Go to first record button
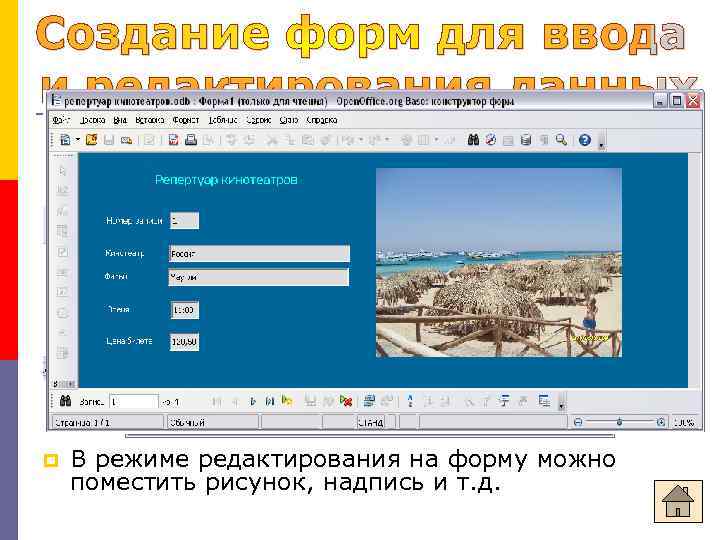Screen dimensions: 720x540 217,402
